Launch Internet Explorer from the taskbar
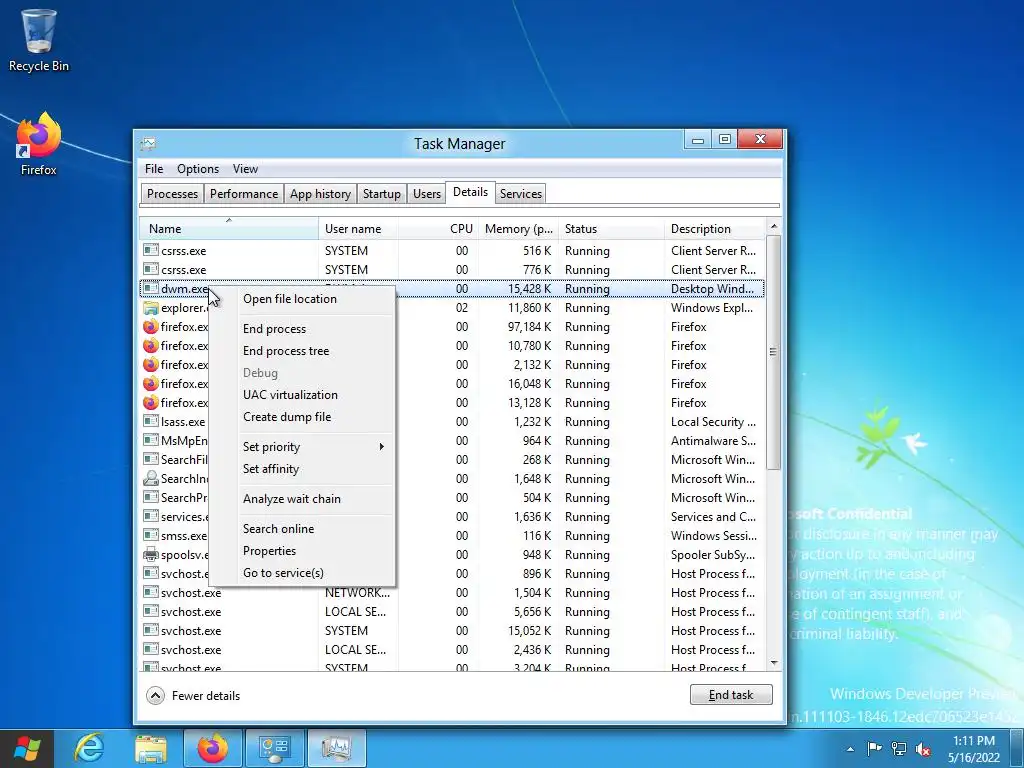The width and height of the screenshot is (1024, 768). click(x=89, y=748)
